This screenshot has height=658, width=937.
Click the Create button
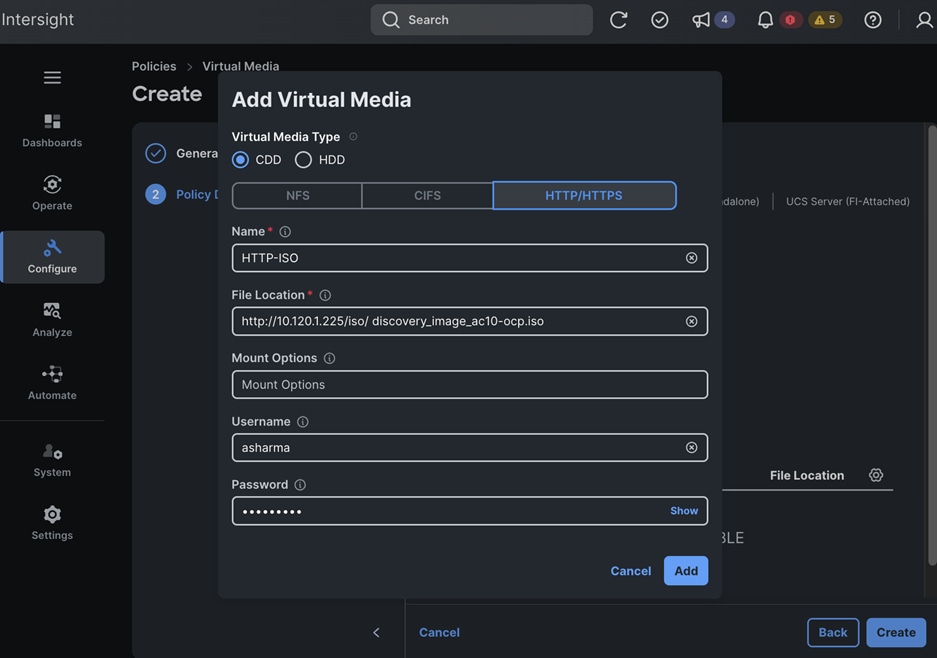point(896,632)
